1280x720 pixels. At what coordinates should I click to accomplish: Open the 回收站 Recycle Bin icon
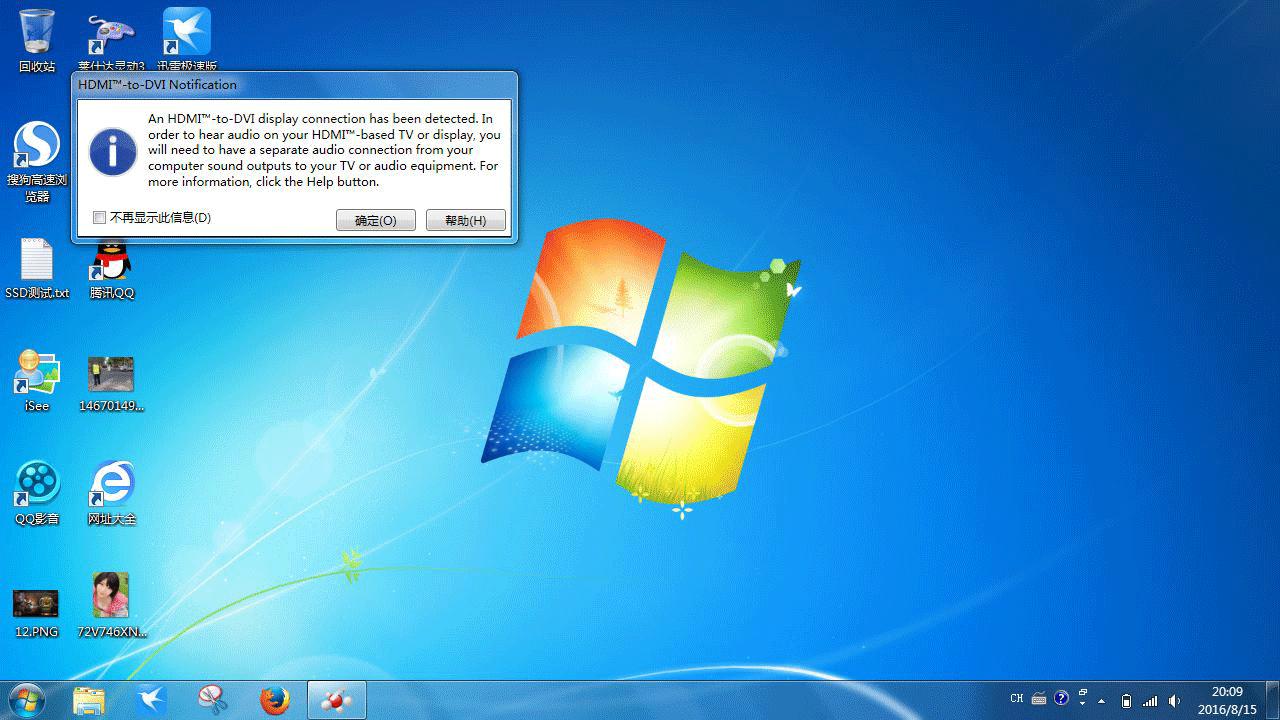click(x=37, y=40)
